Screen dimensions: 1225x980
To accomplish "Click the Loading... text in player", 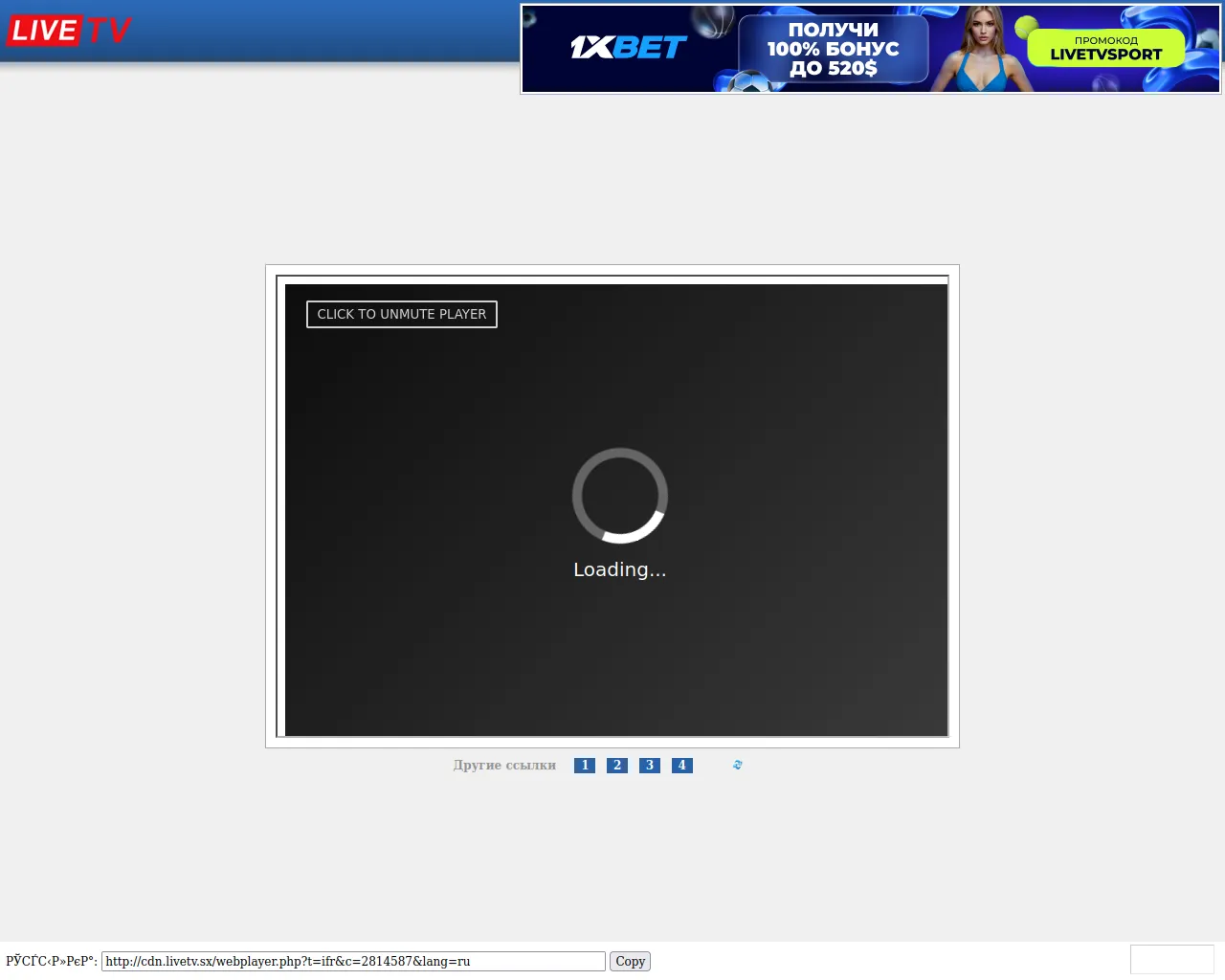I will (619, 569).
